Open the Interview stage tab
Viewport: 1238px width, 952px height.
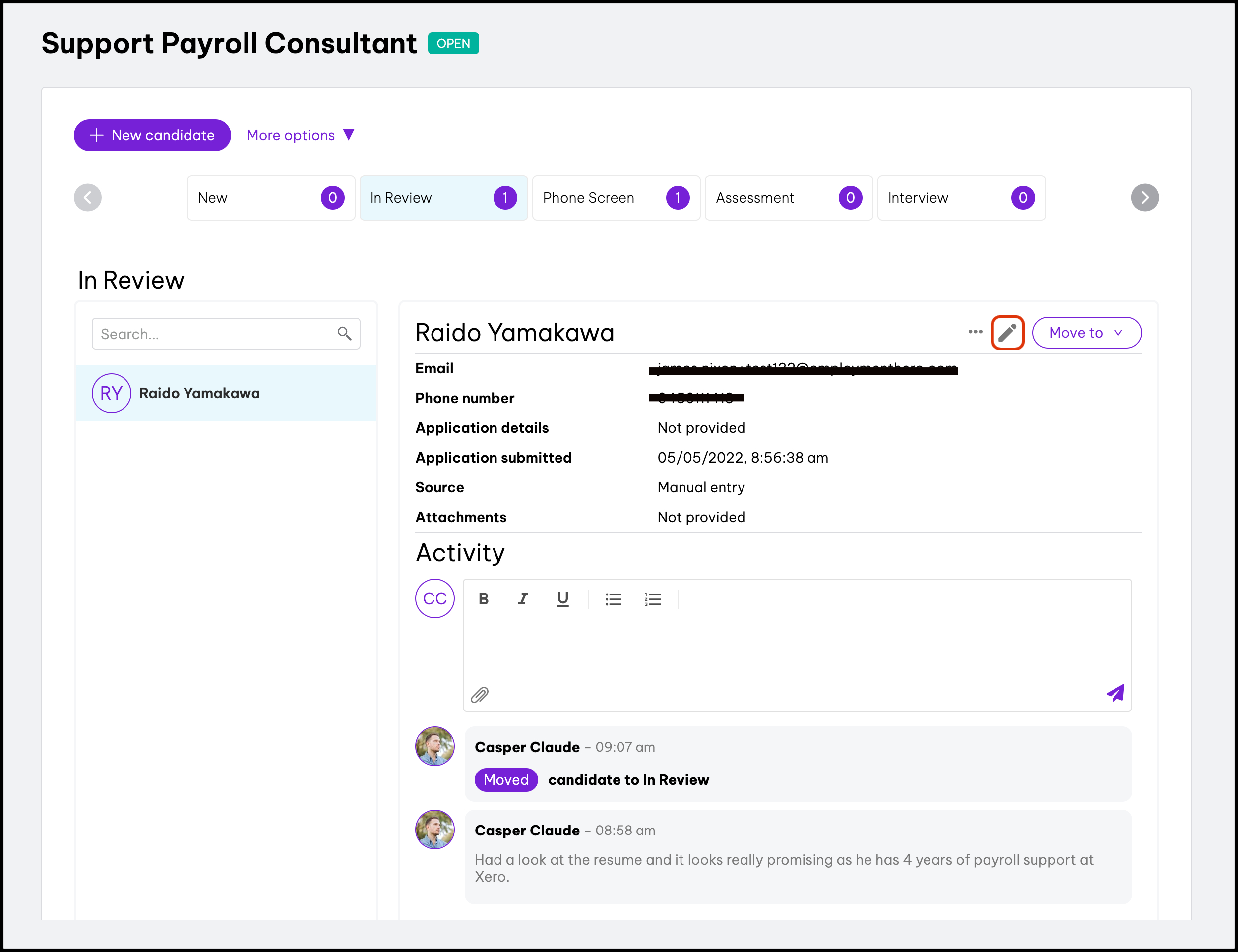tap(961, 198)
